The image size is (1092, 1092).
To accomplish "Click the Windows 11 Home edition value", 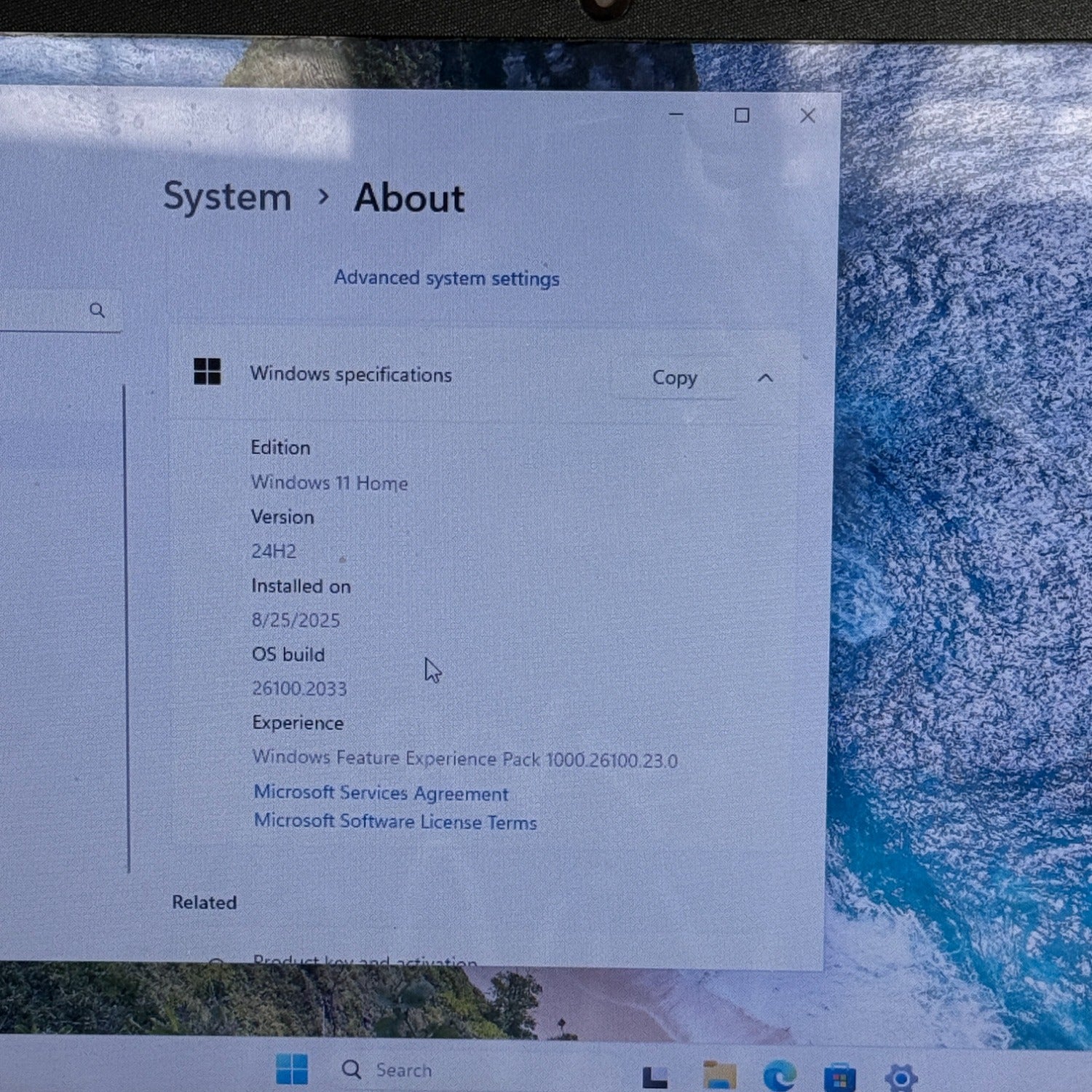I will click(329, 482).
